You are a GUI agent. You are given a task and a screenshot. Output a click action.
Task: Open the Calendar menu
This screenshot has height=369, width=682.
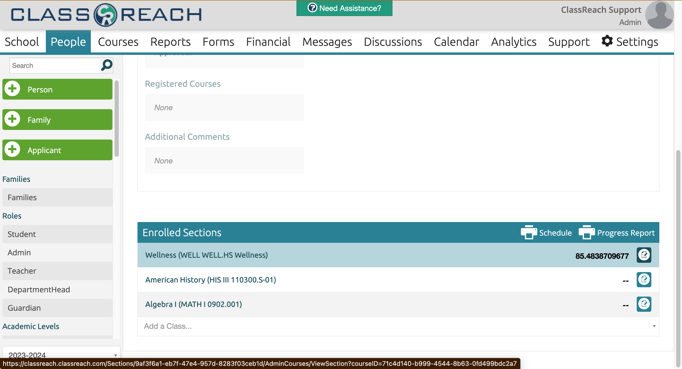456,42
